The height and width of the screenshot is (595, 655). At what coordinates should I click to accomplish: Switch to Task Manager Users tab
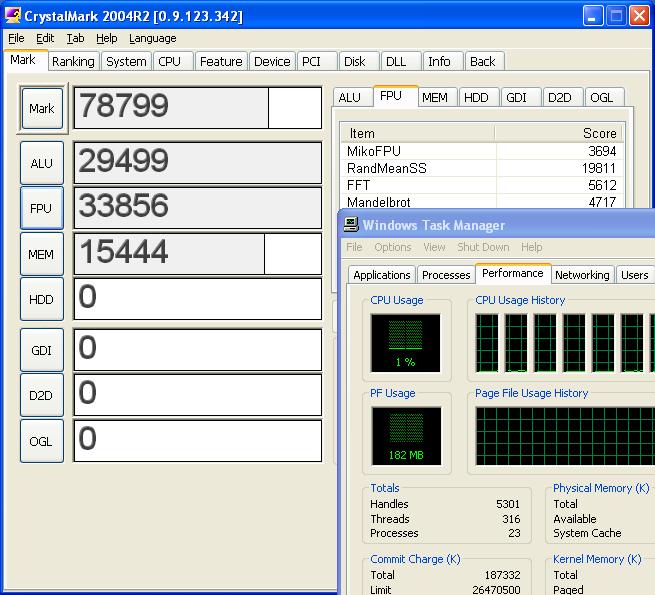pos(635,275)
